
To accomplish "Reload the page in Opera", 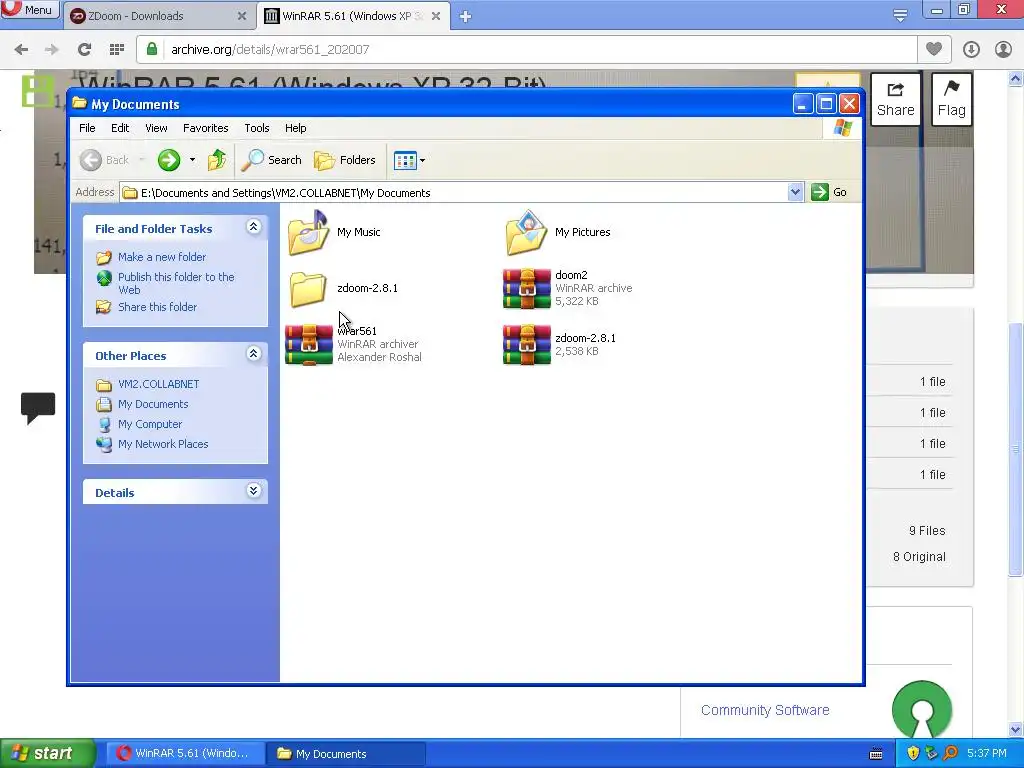I will coord(84,50).
